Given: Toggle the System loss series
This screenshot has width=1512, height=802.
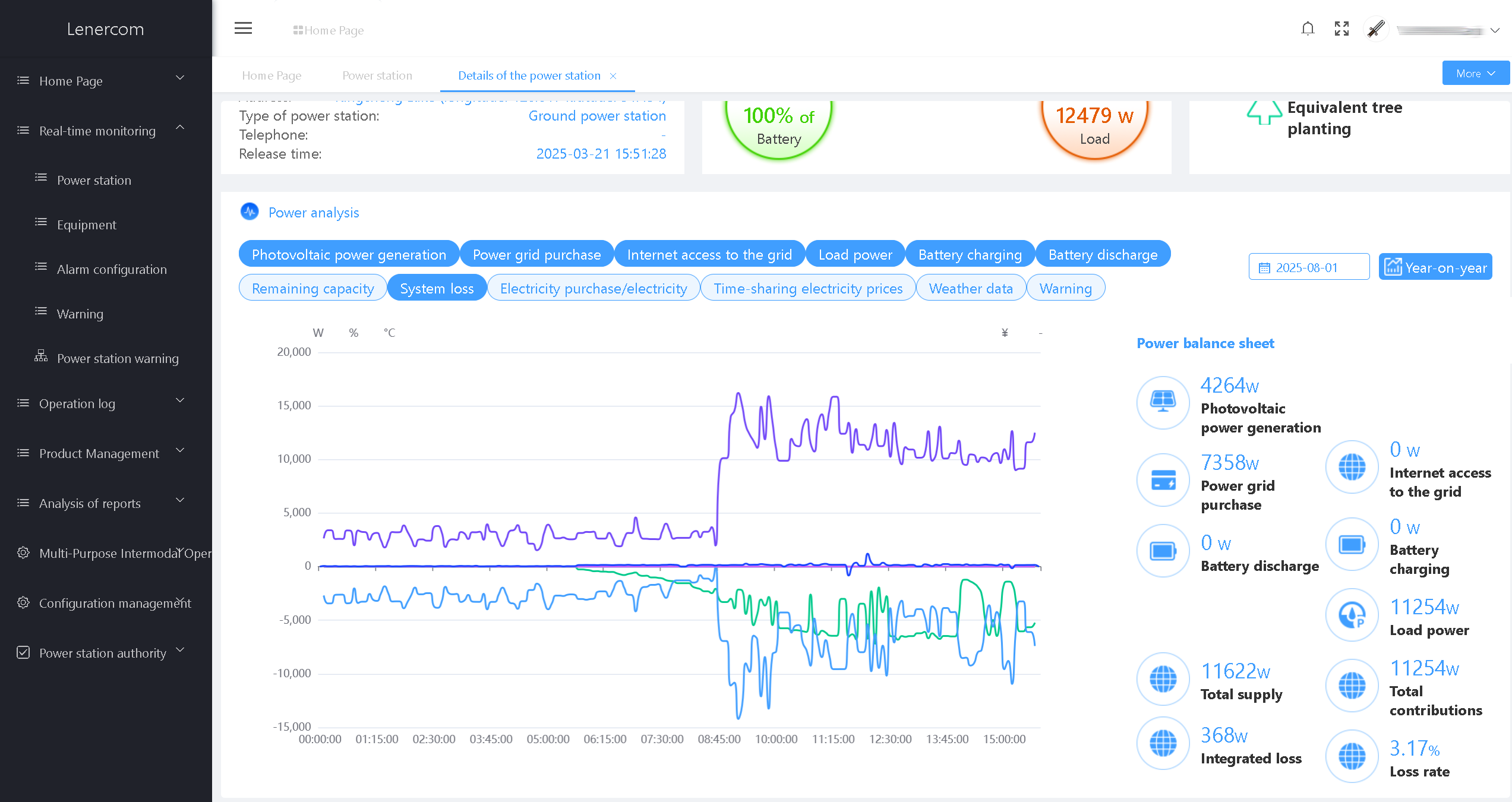Looking at the screenshot, I should pos(437,288).
